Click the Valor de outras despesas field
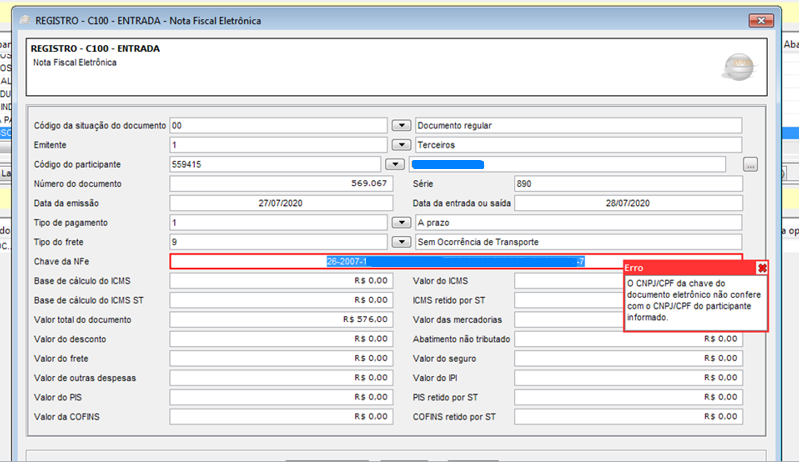This screenshot has width=799, height=467. (281, 377)
